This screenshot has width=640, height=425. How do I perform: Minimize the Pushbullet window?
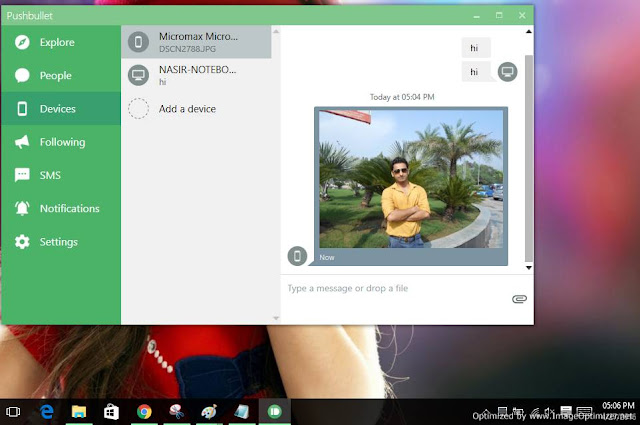point(476,16)
